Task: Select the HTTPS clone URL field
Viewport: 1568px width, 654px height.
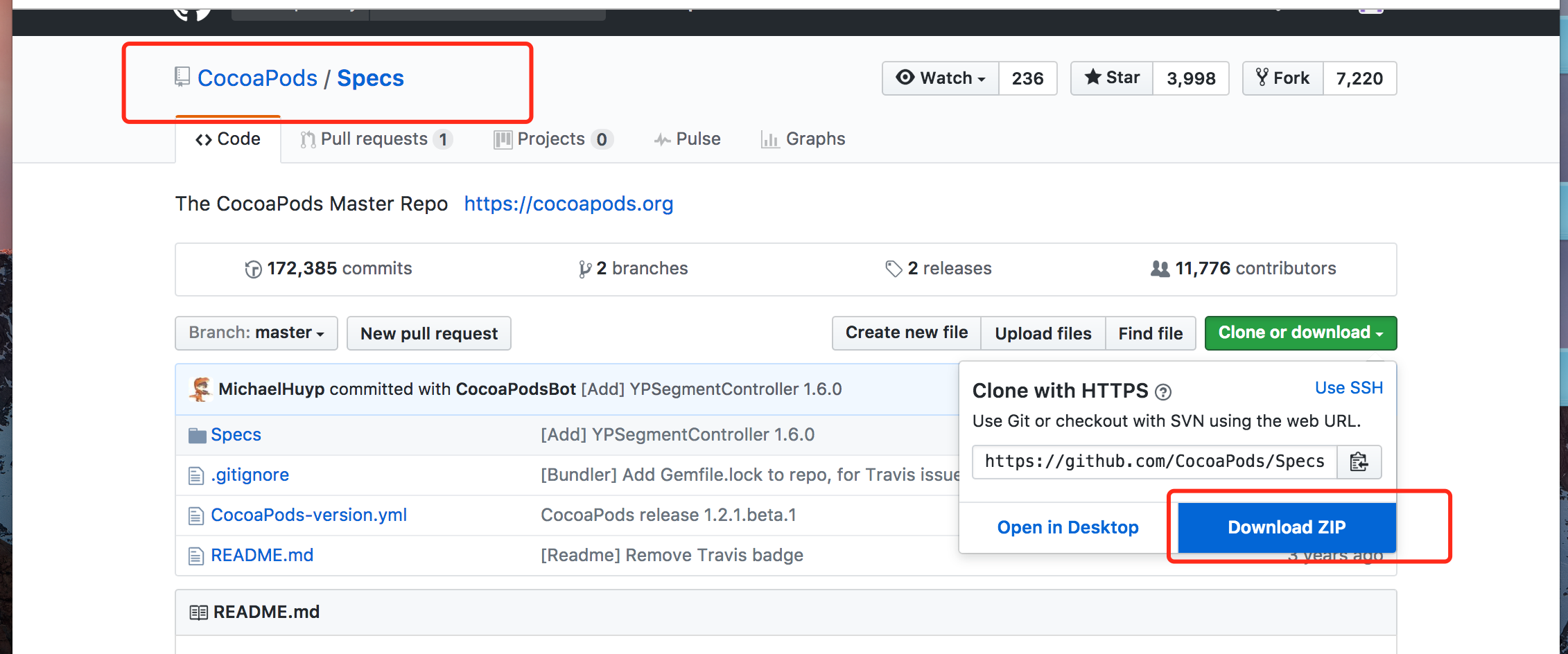Action: pos(1155,461)
